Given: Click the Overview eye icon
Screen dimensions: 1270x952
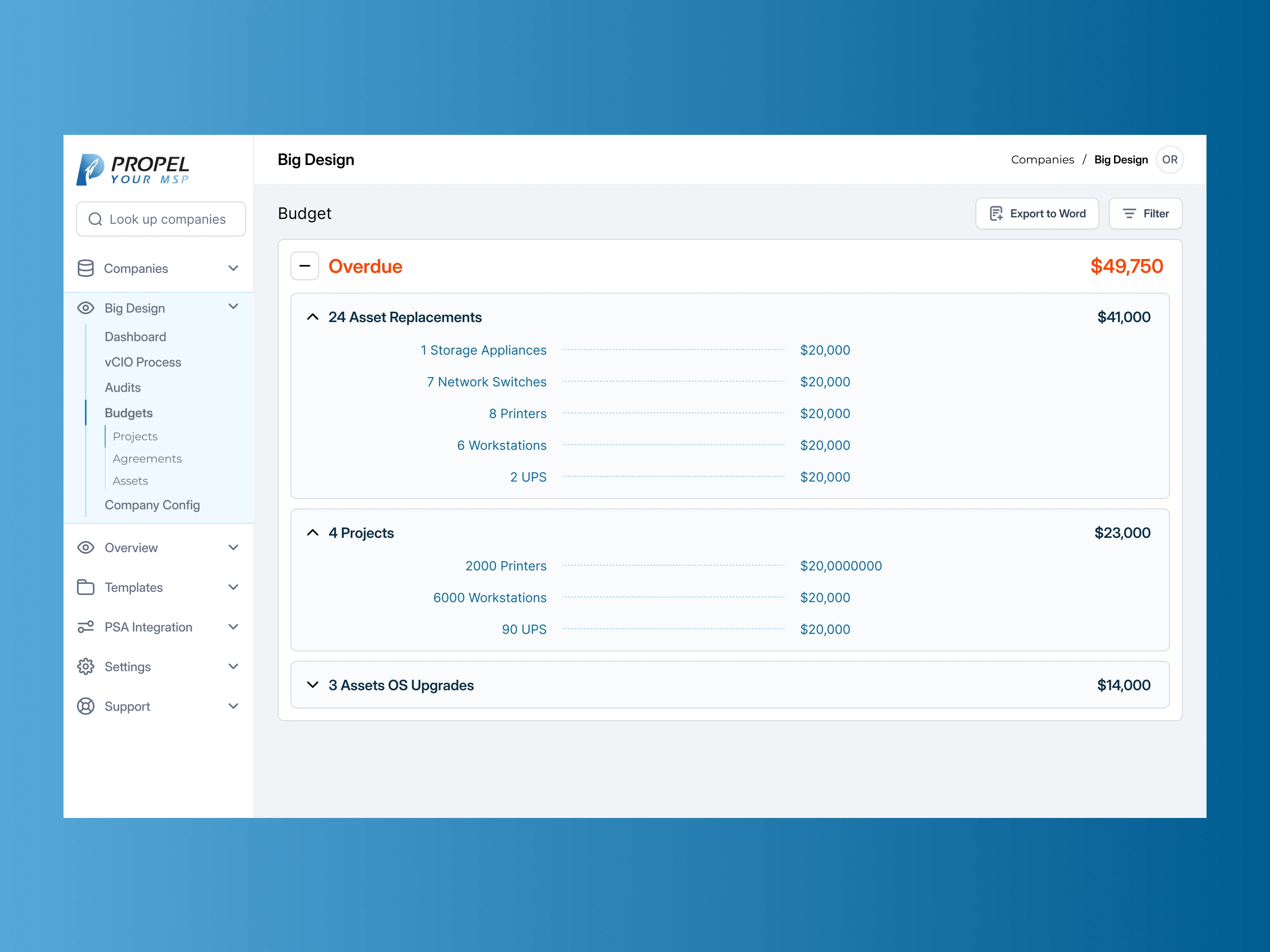Looking at the screenshot, I should [x=86, y=547].
